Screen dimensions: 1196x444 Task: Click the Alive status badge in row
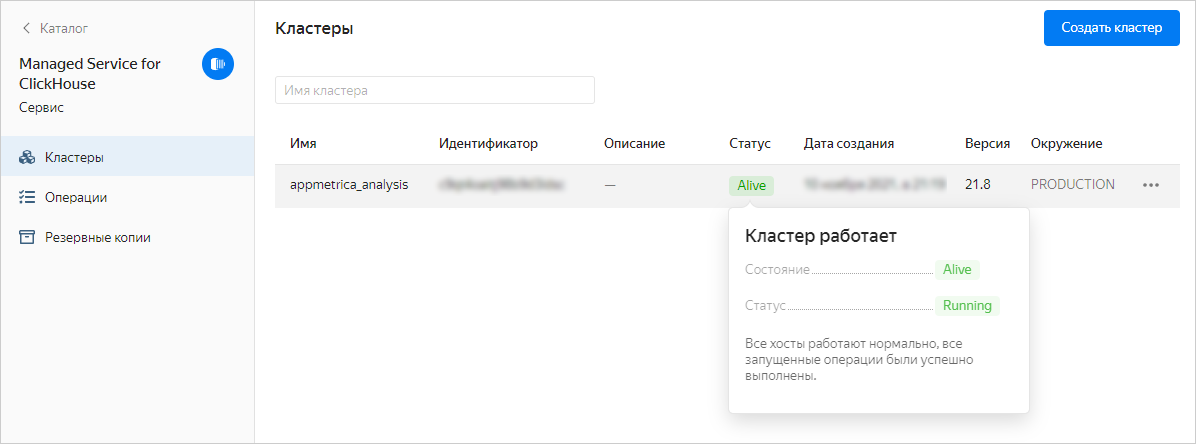click(751, 185)
